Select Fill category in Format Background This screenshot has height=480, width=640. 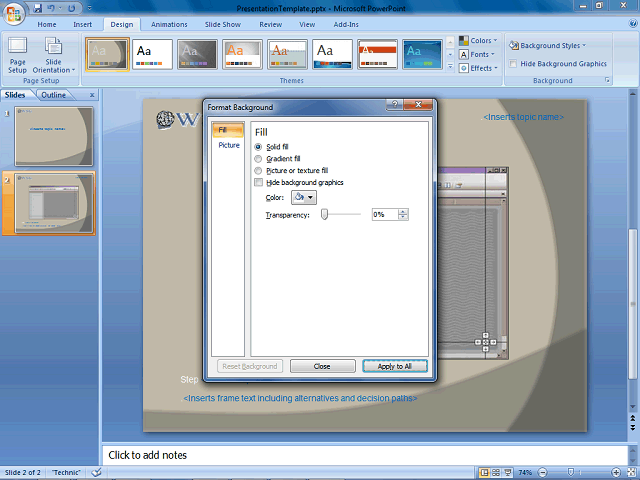pos(228,130)
